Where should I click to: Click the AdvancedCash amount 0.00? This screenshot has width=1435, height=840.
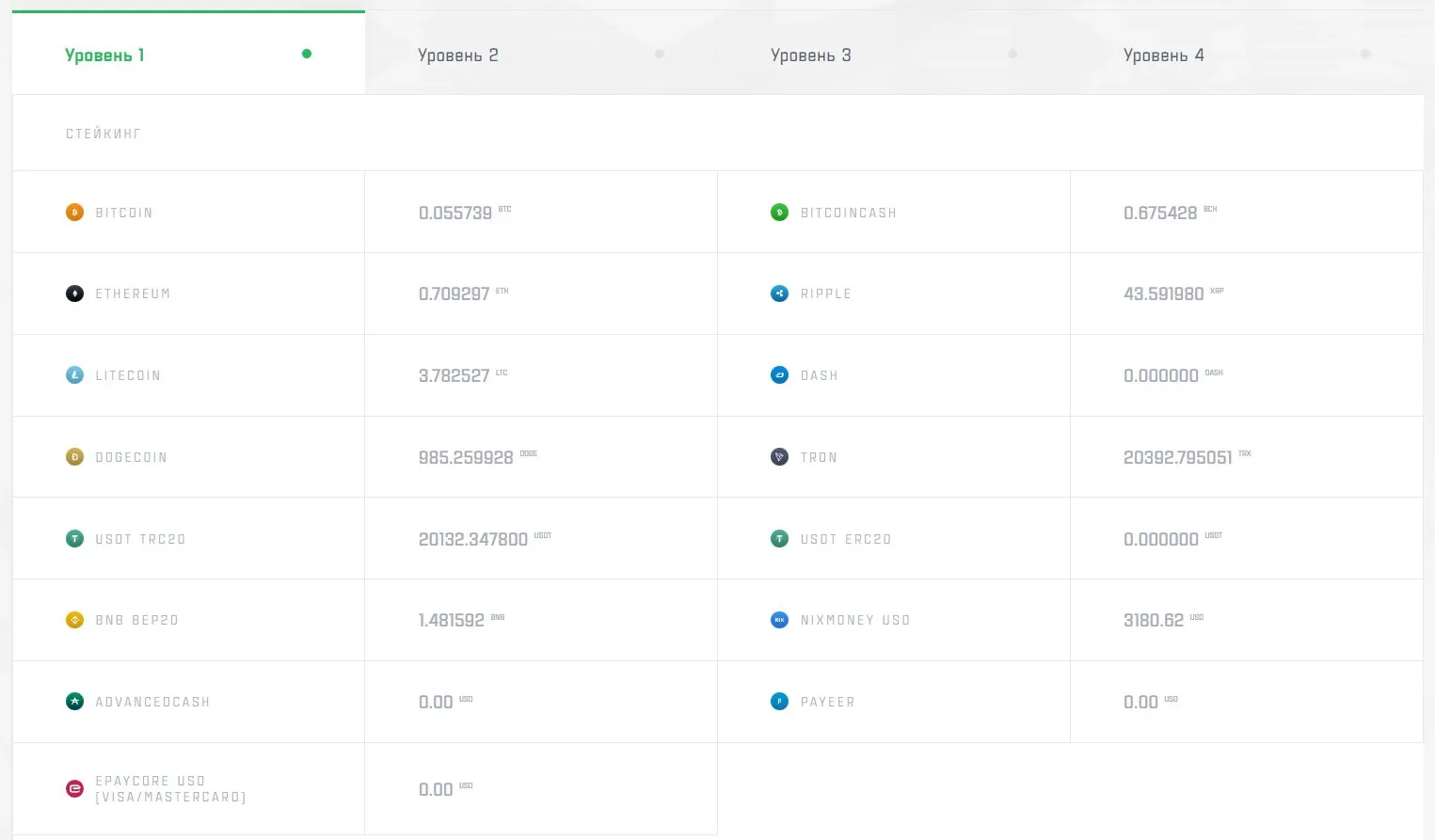pos(436,702)
